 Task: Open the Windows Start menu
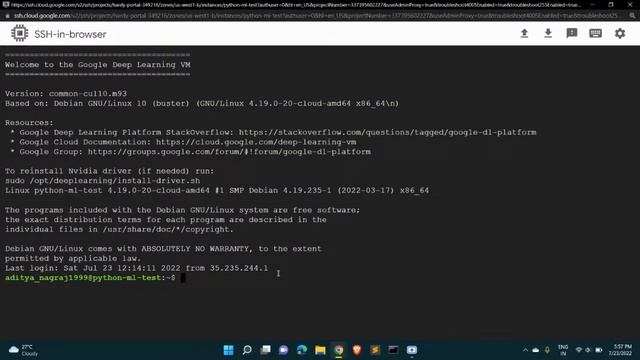229,350
